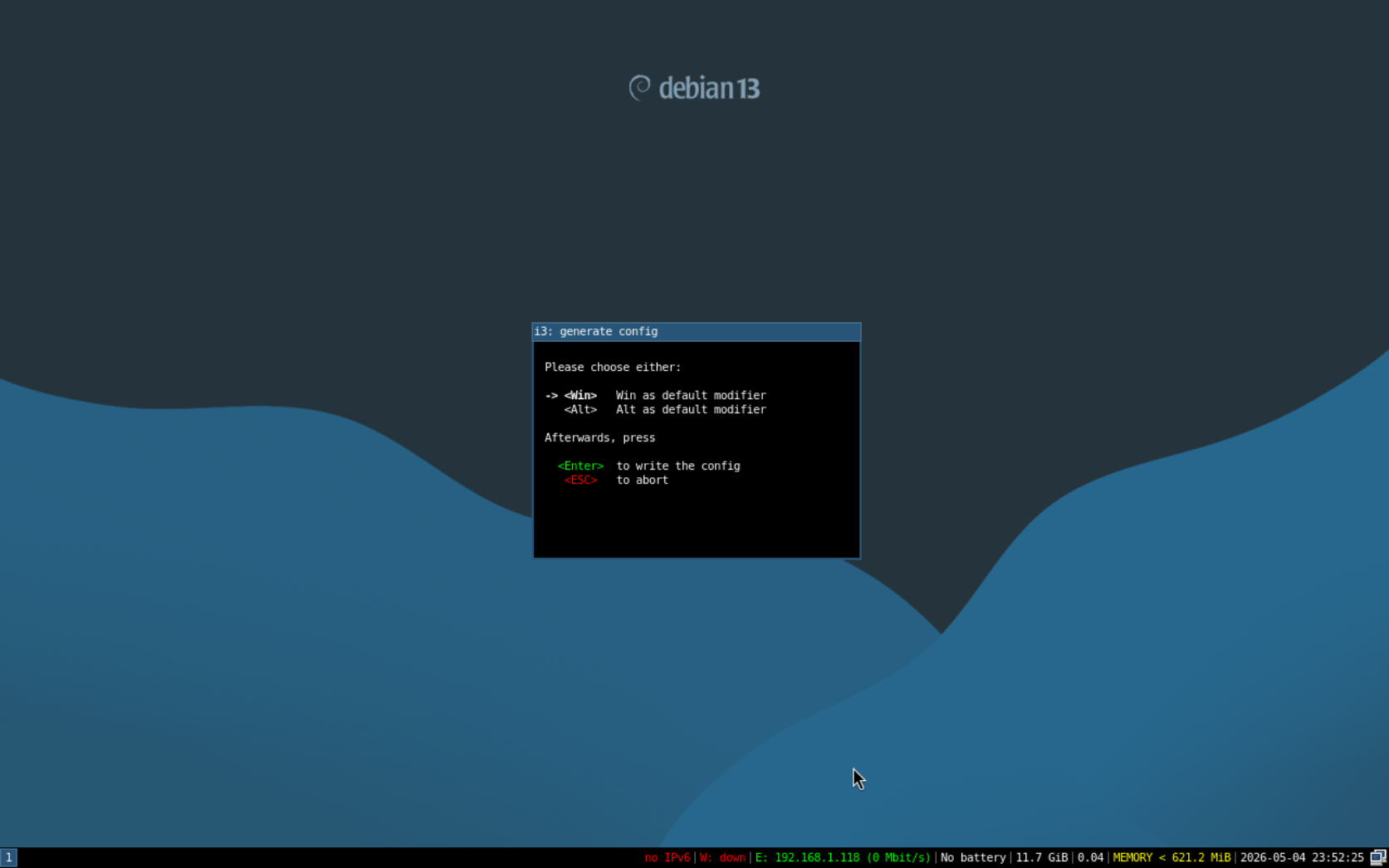Select the <Alt> modifier option
Image resolution: width=1389 pixels, height=868 pixels.
pyautogui.click(x=580, y=410)
